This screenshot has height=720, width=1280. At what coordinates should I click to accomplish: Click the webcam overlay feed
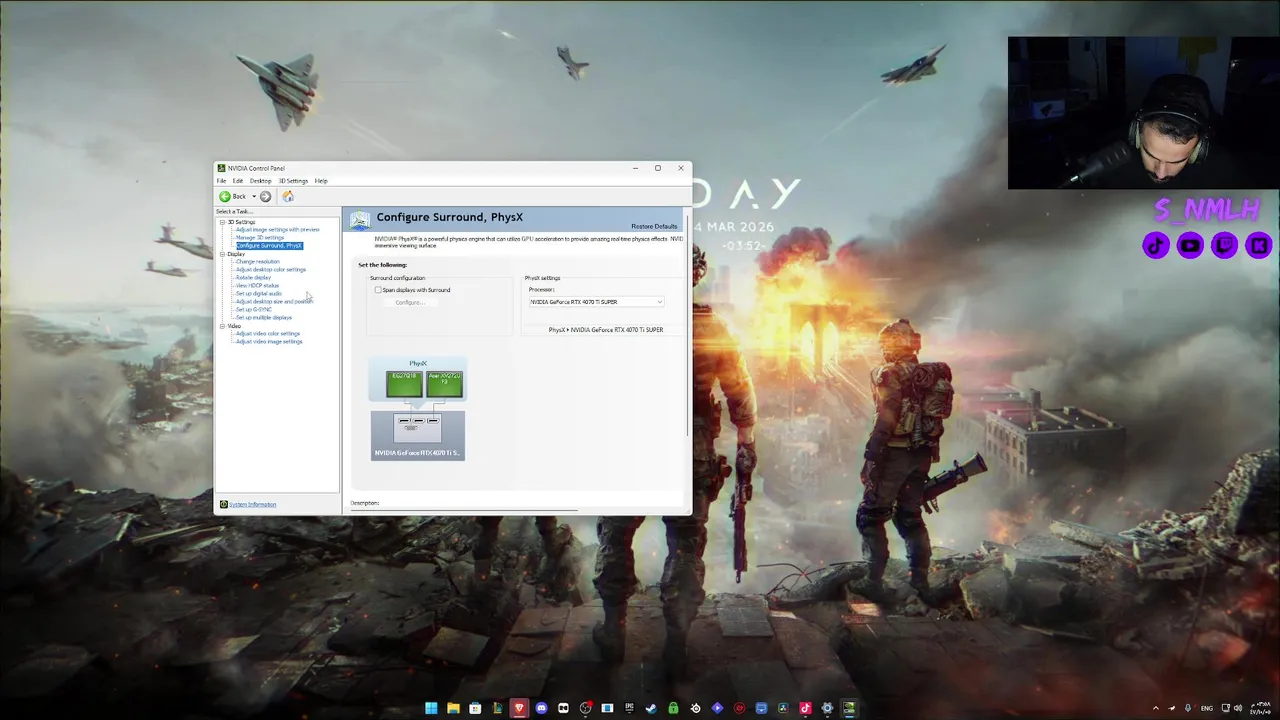[x=1143, y=113]
